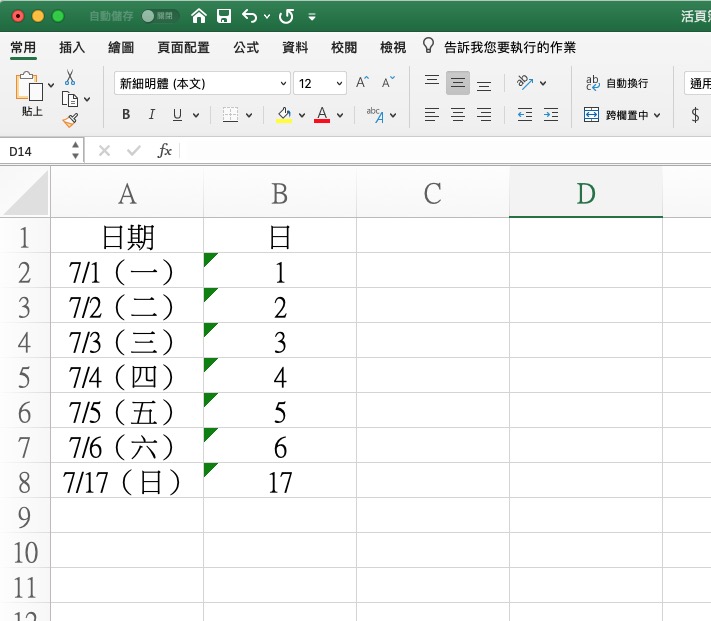Open the 頁面配置 ribbon tab
The image size is (711, 621).
tap(184, 47)
